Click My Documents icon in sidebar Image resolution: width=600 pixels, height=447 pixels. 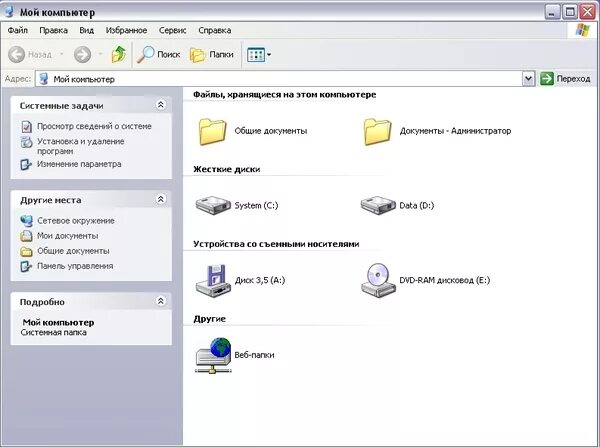point(26,236)
